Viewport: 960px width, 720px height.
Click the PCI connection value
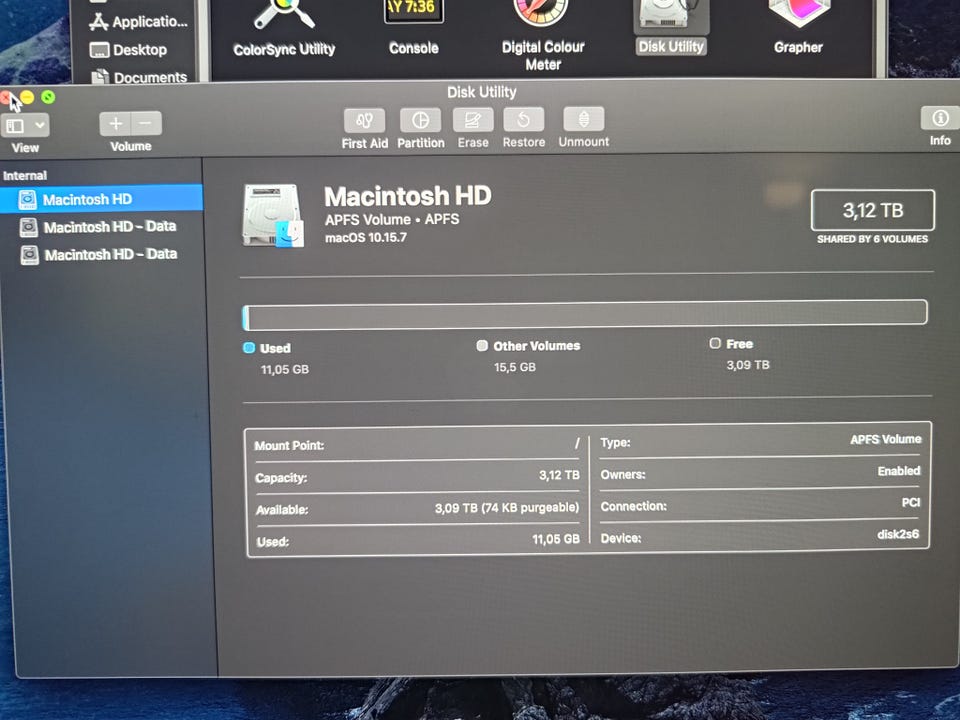911,502
